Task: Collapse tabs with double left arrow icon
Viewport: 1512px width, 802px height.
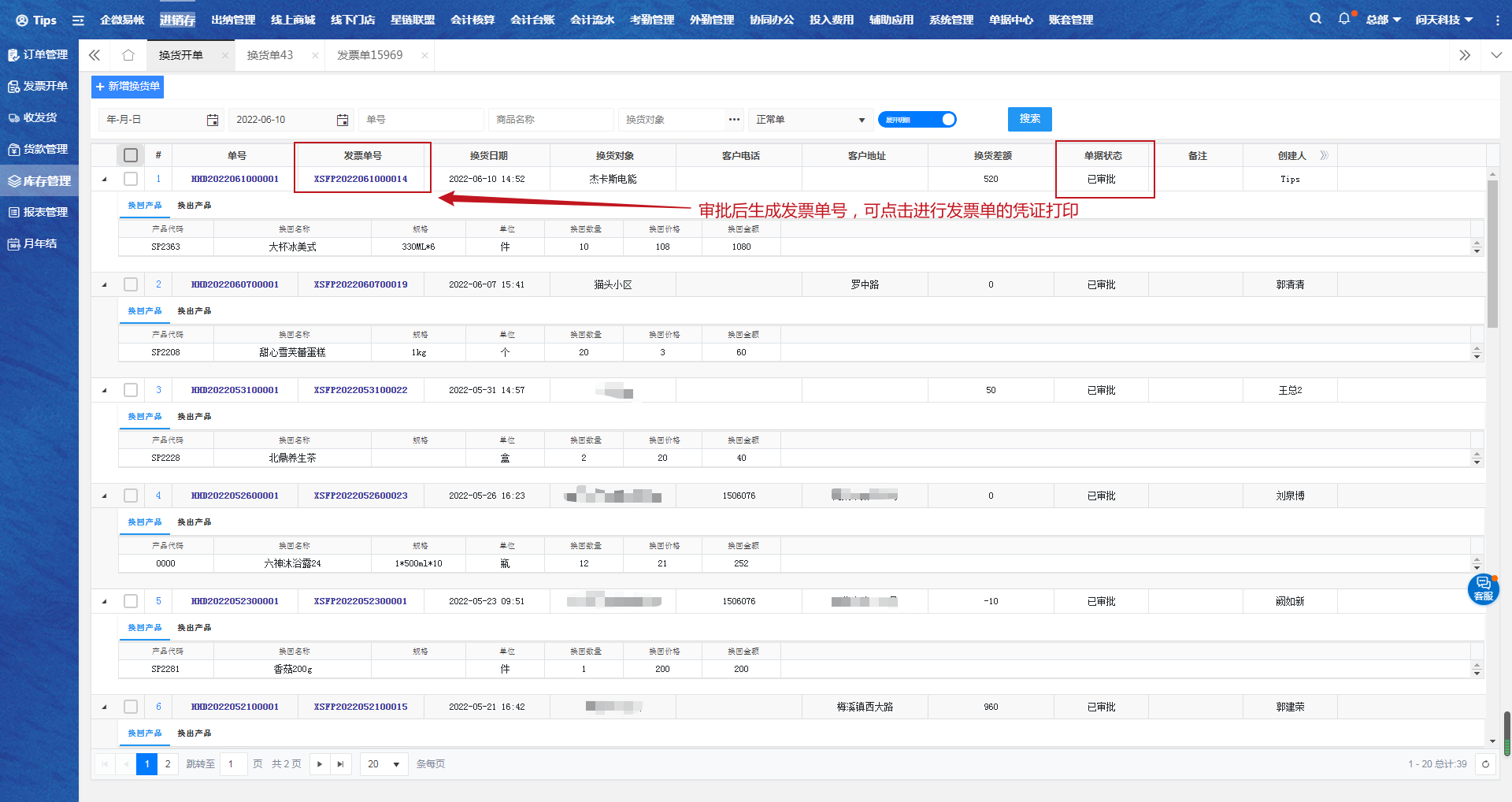Action: pyautogui.click(x=94, y=55)
